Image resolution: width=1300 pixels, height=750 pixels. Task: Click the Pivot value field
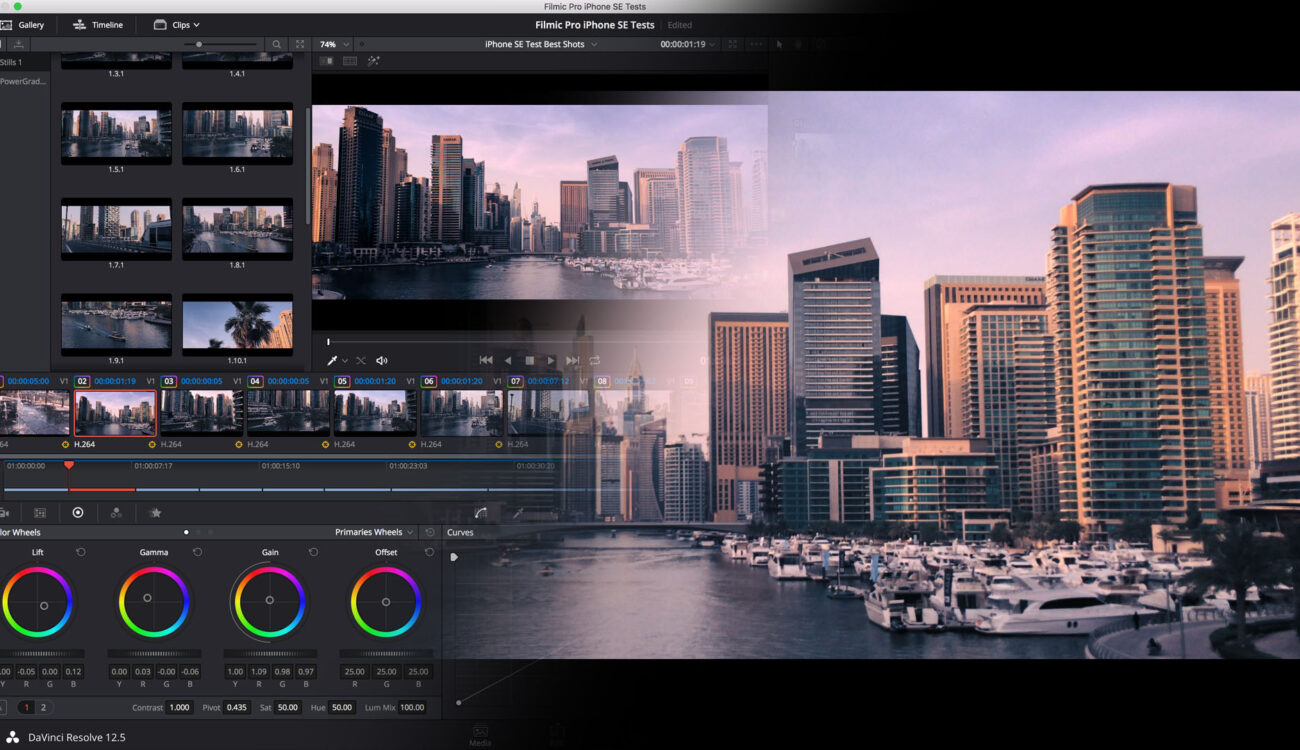[x=237, y=707]
